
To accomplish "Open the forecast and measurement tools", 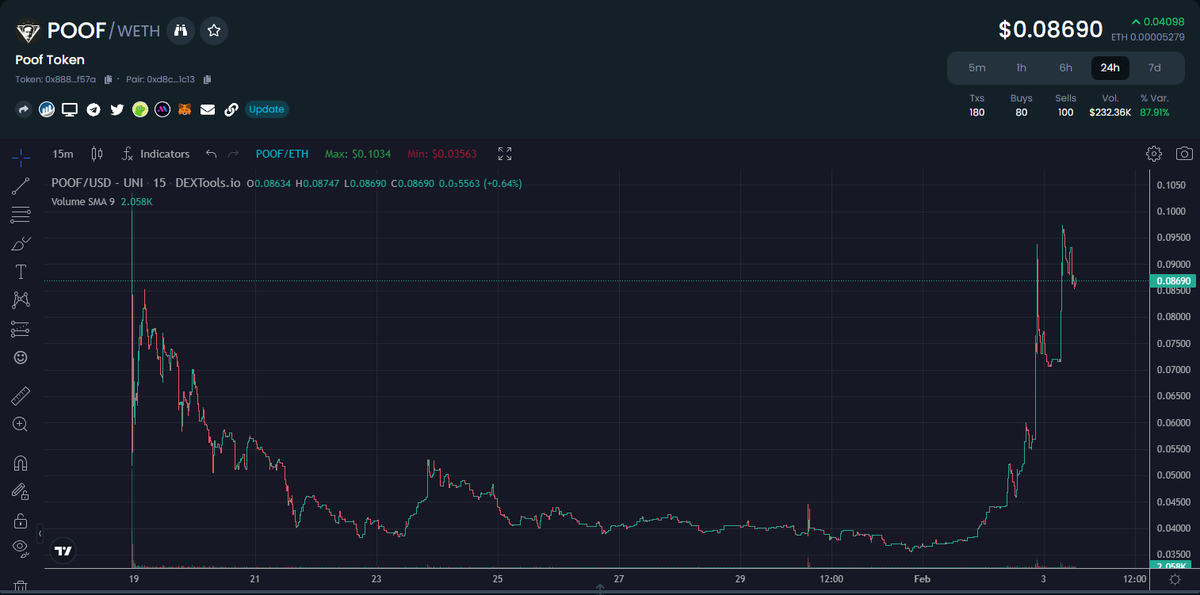I will [x=20, y=328].
